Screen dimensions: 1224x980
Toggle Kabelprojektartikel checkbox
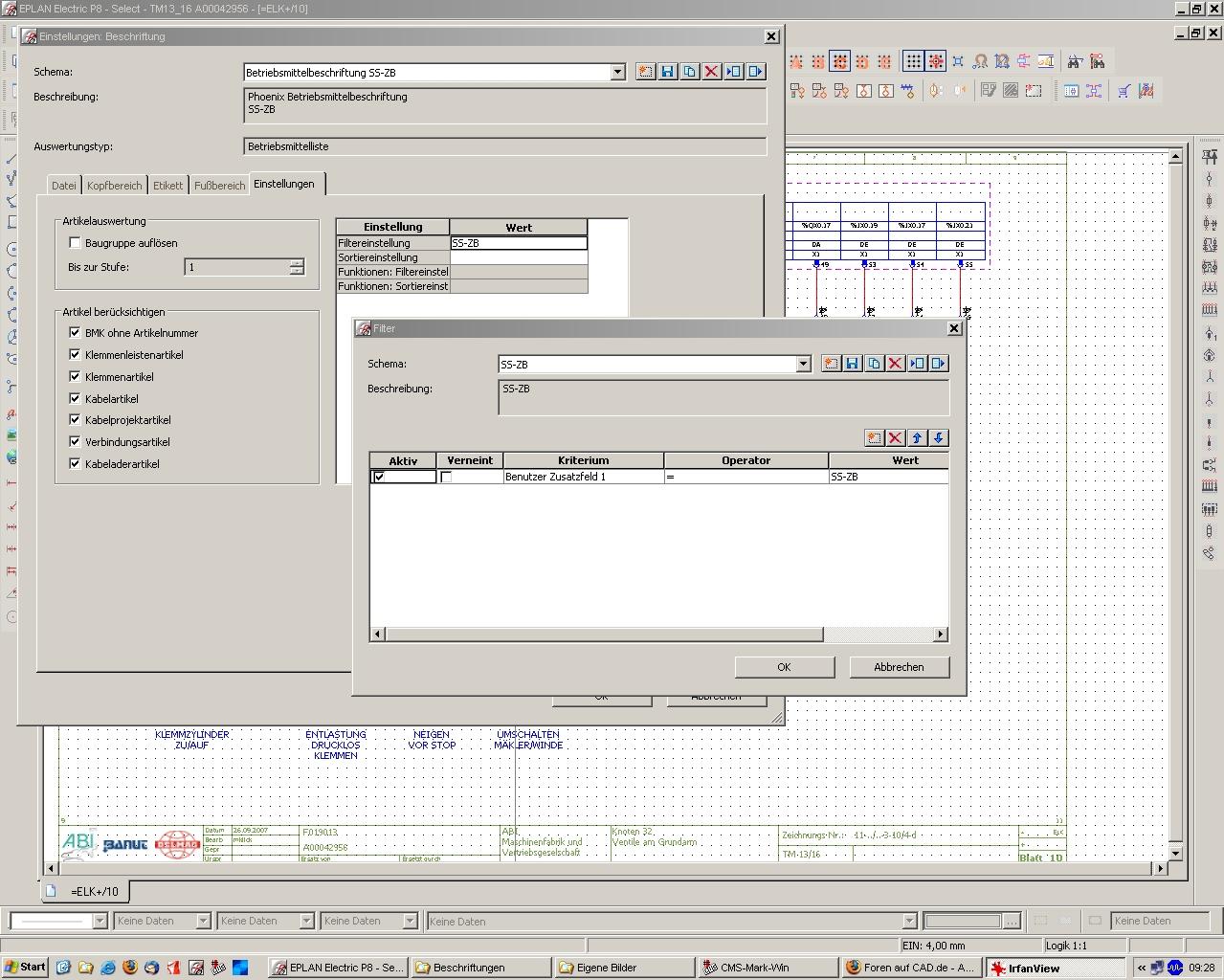pos(76,420)
